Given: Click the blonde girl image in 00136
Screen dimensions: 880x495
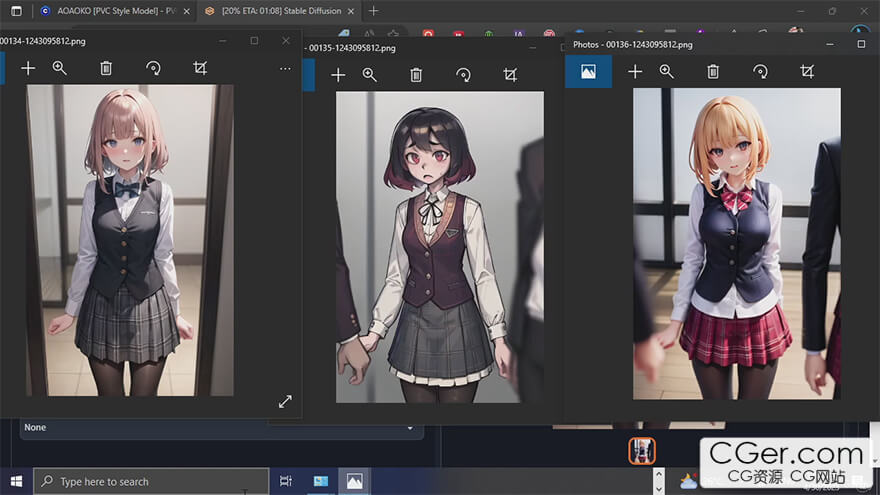Looking at the screenshot, I should [737, 244].
